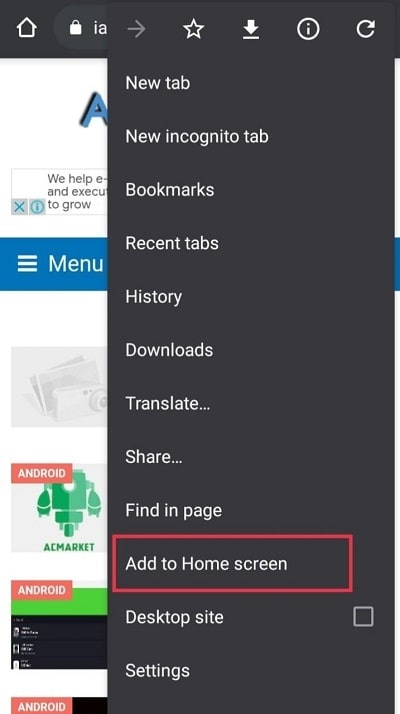Viewport: 400px width, 714px height.
Task: Select New incognito tab
Action: click(251, 137)
